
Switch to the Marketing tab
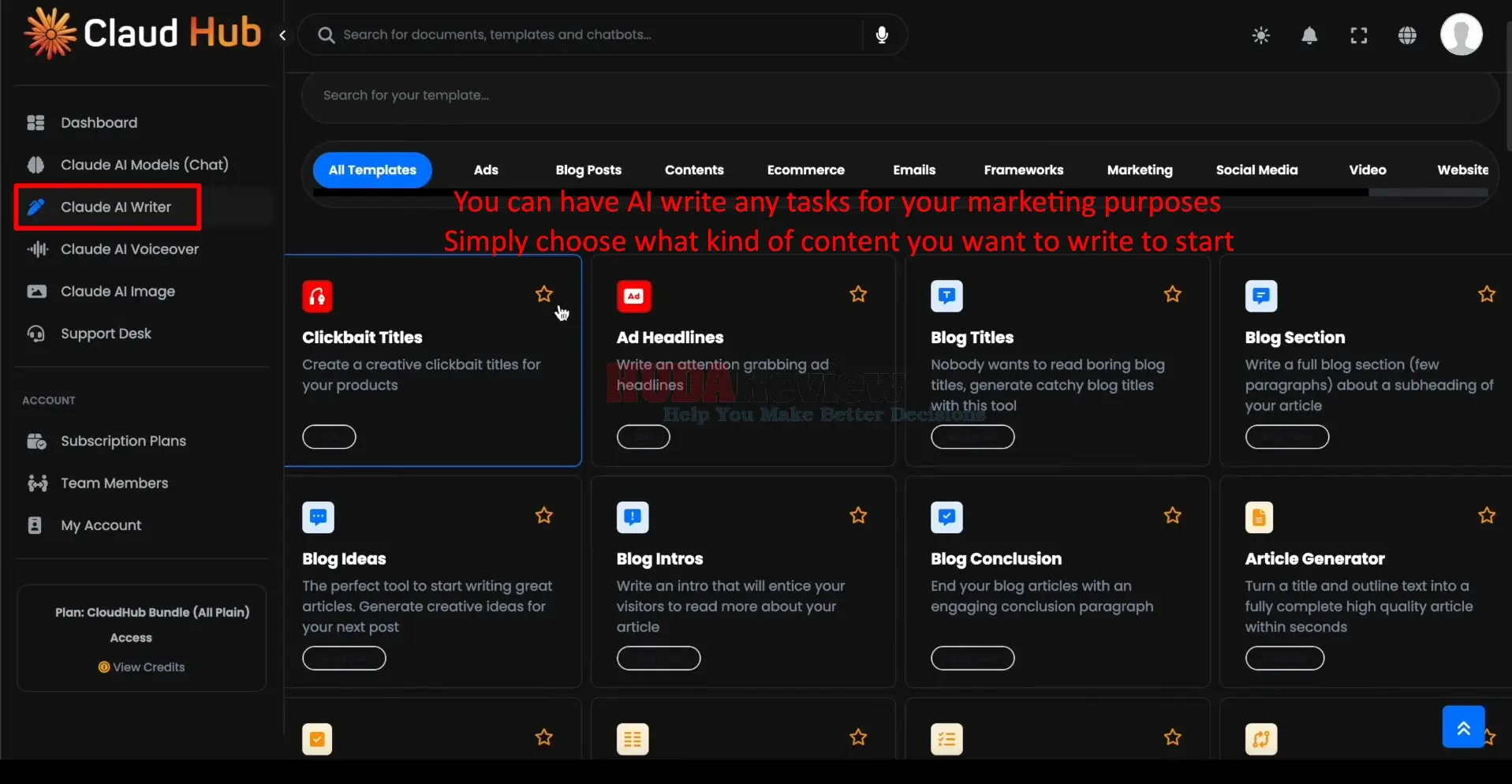pos(1140,170)
